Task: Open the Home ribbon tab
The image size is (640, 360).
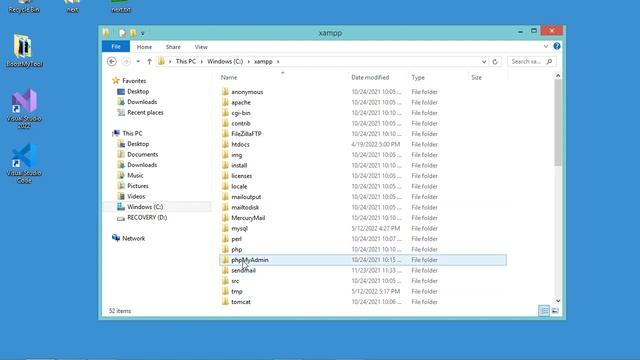Action: click(144, 47)
